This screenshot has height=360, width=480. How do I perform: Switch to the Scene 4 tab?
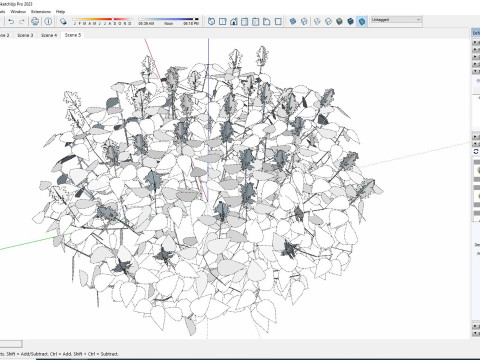pyautogui.click(x=49, y=35)
